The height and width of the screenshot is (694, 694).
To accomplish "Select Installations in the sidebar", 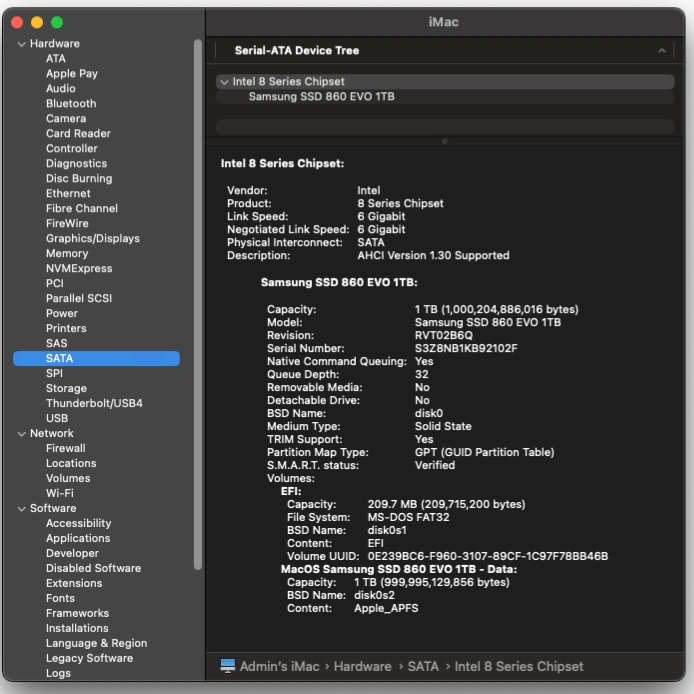I will pos(77,628).
